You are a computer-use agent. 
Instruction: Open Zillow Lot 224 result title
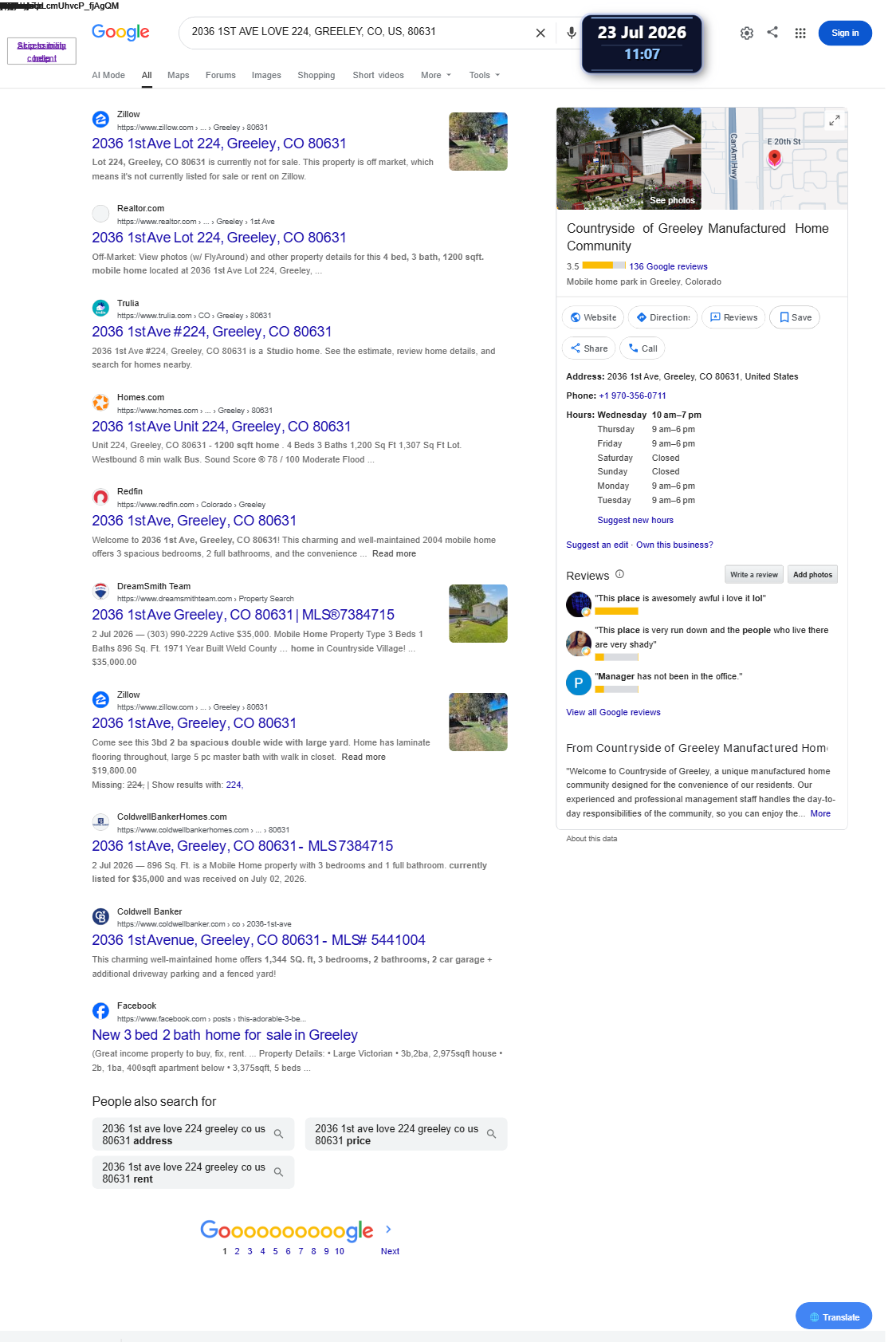pyautogui.click(x=219, y=144)
